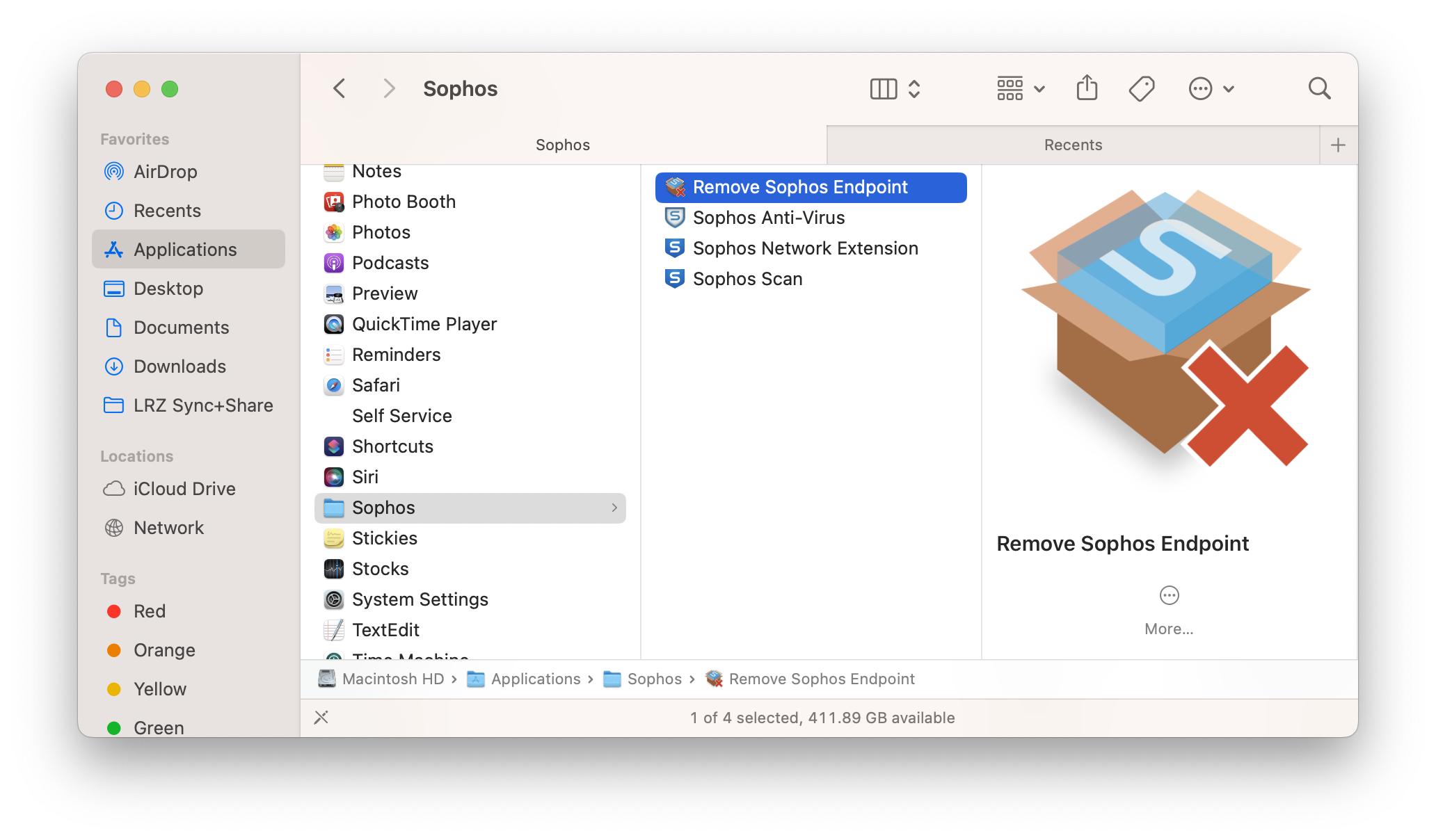
Task: Select the Sophos tab
Action: [x=562, y=145]
